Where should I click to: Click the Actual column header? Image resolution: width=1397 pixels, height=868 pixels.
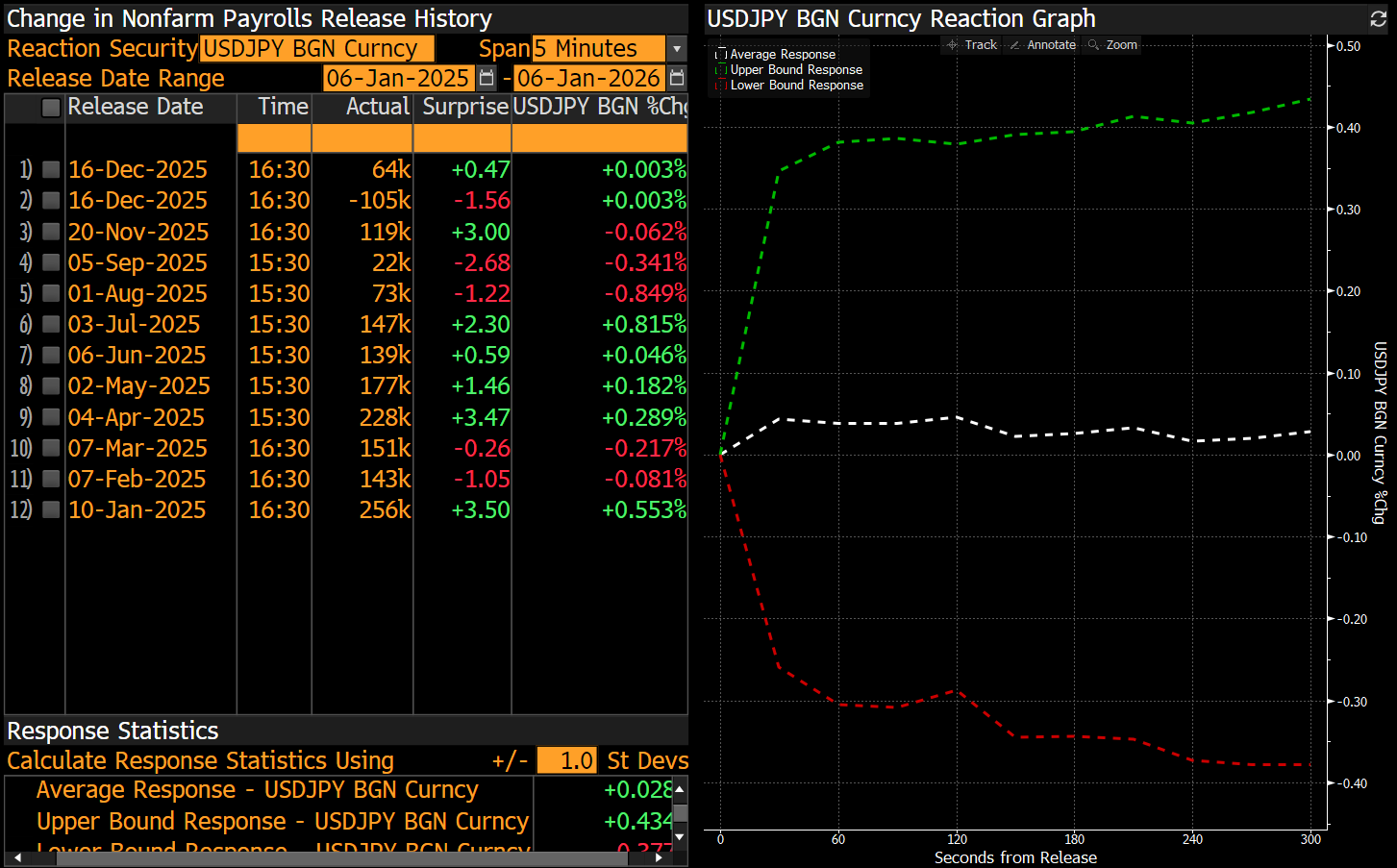pyautogui.click(x=377, y=107)
